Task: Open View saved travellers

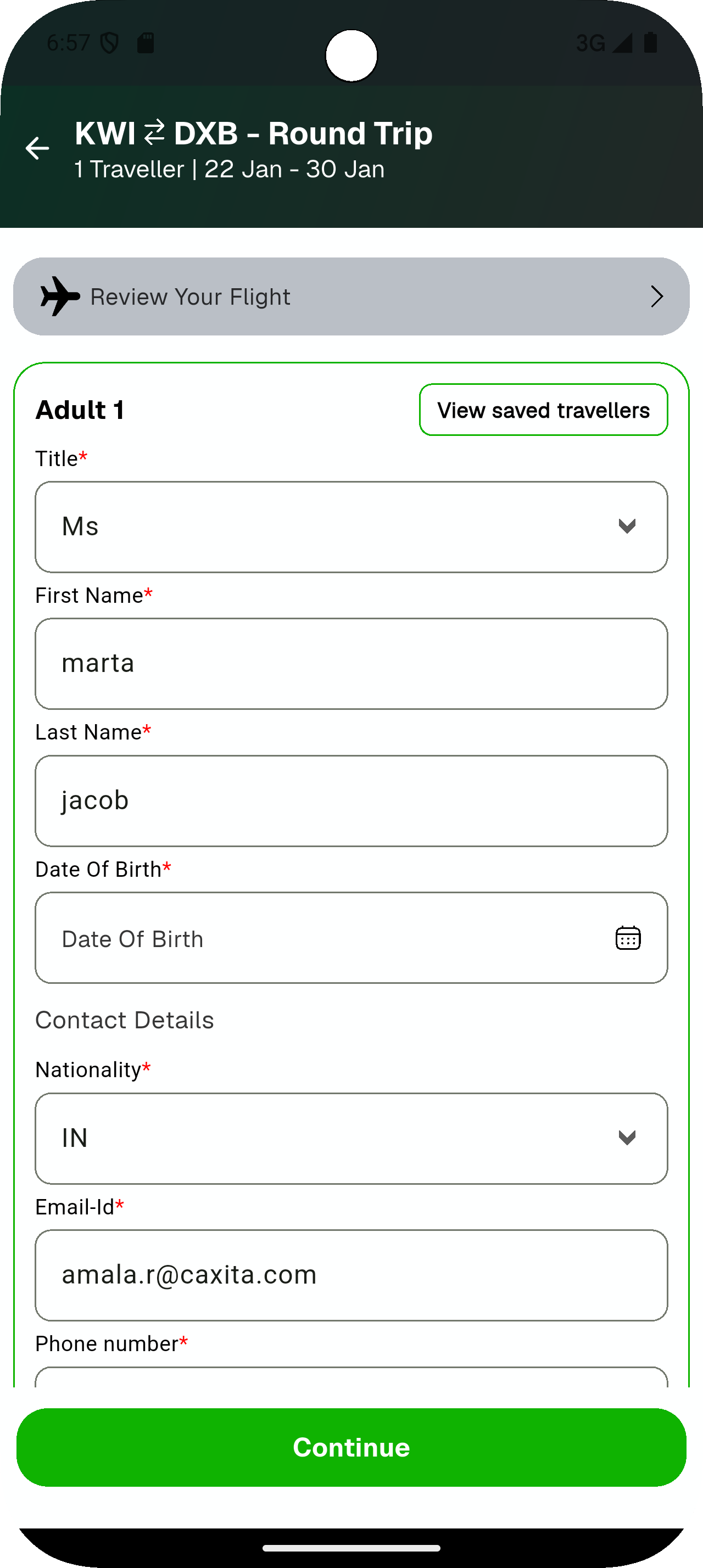Action: (x=543, y=410)
